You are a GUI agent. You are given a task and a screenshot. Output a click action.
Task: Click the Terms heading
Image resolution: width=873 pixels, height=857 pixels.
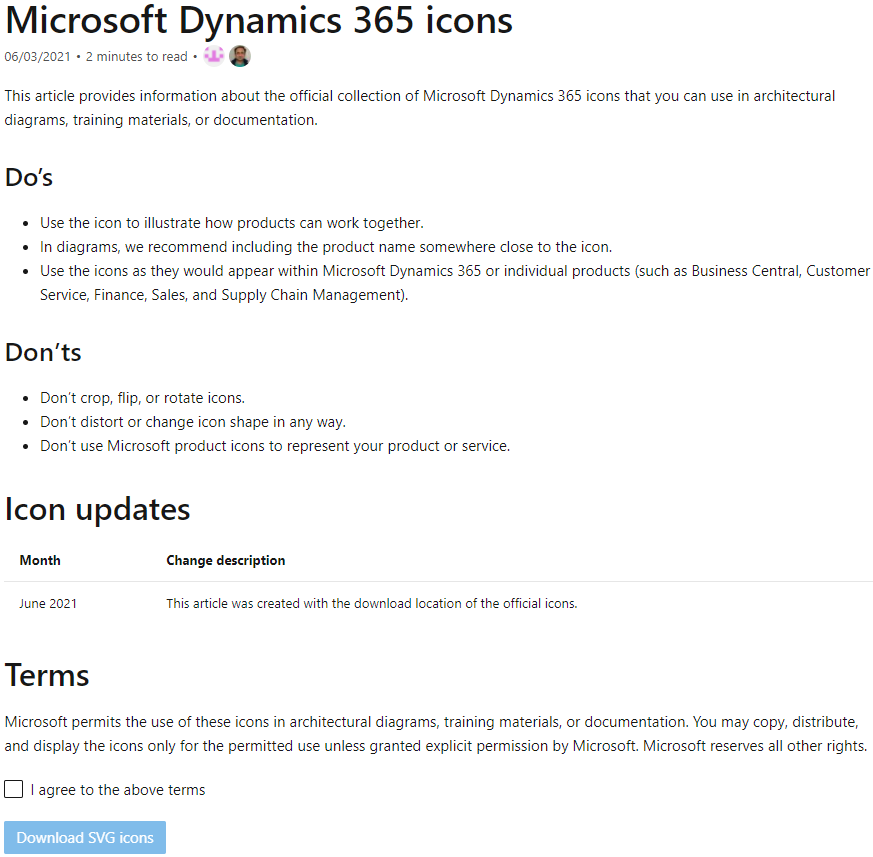[x=47, y=675]
